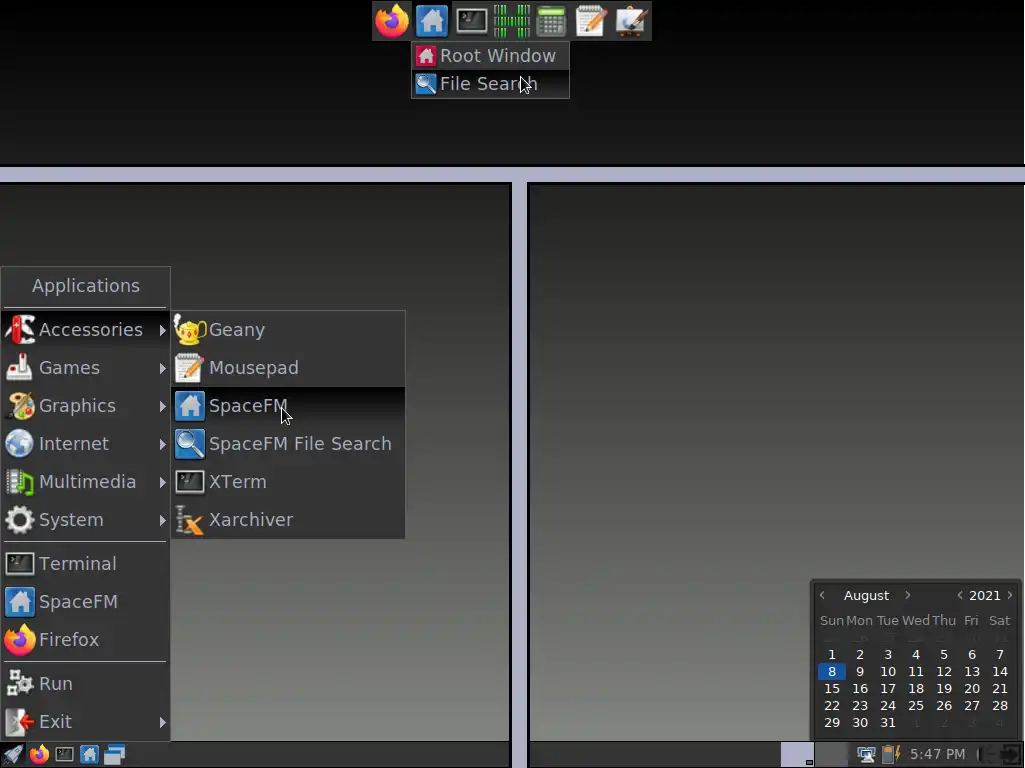Click the 5:47 PM clock
1025x768 pixels.
(937, 755)
